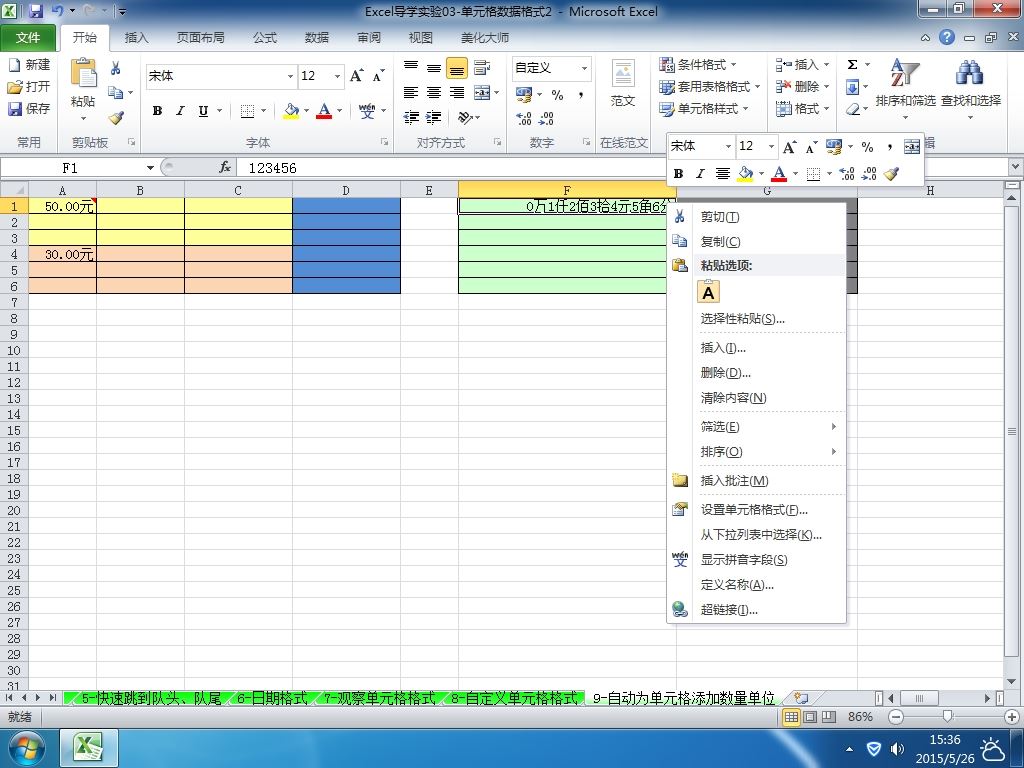Viewport: 1024px width, 768px height.
Task: Click the column D header
Action: tap(346, 190)
